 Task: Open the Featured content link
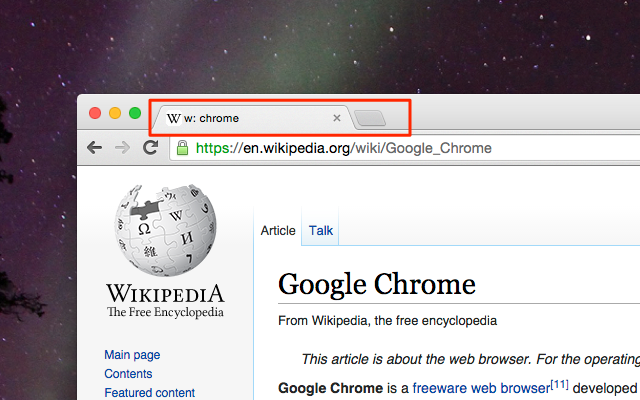[x=149, y=392]
